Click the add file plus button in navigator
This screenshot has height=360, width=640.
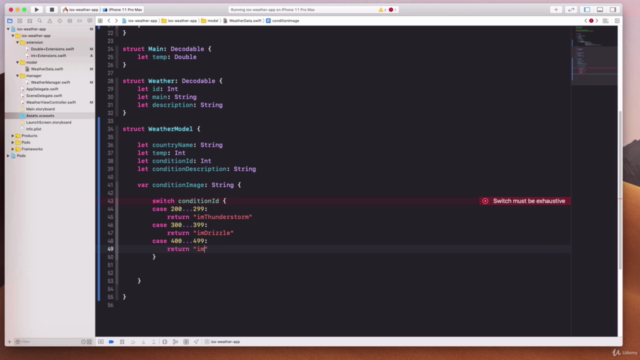pos(9,342)
